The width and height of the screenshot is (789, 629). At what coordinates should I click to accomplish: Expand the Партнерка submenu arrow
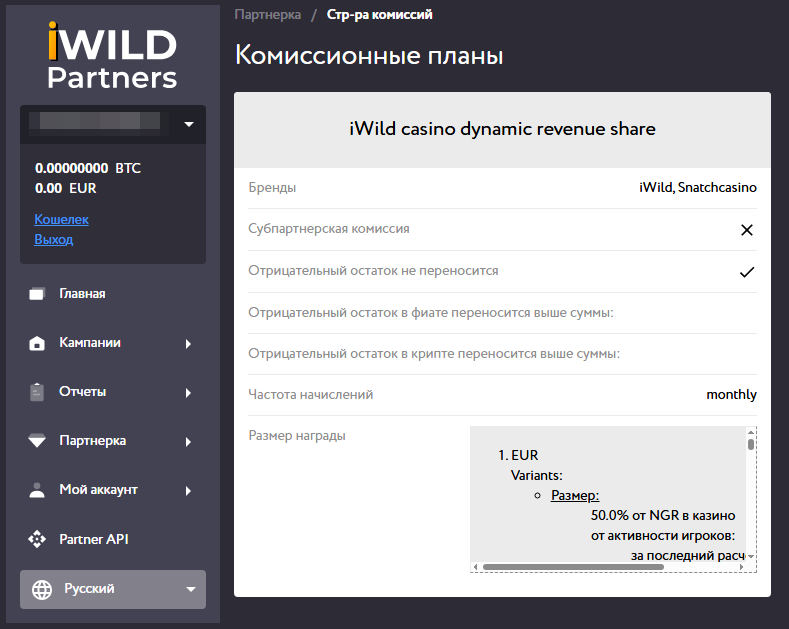click(x=188, y=442)
